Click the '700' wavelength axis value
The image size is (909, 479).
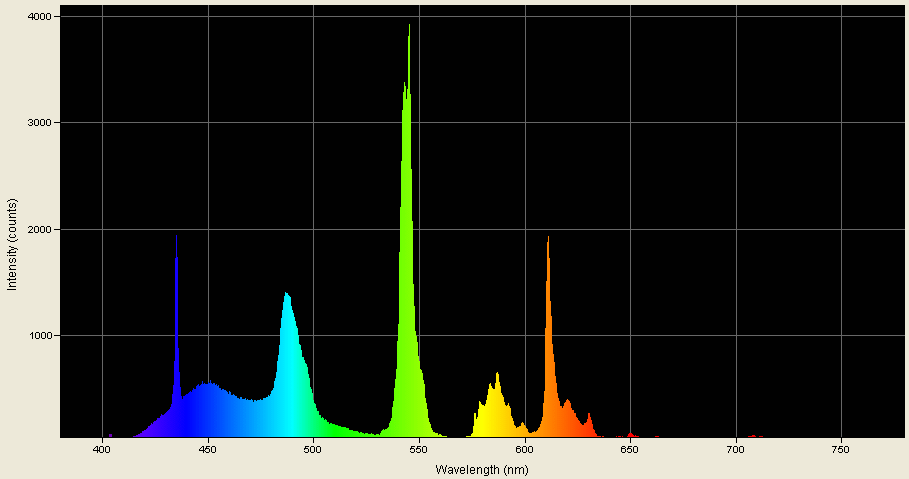736,449
